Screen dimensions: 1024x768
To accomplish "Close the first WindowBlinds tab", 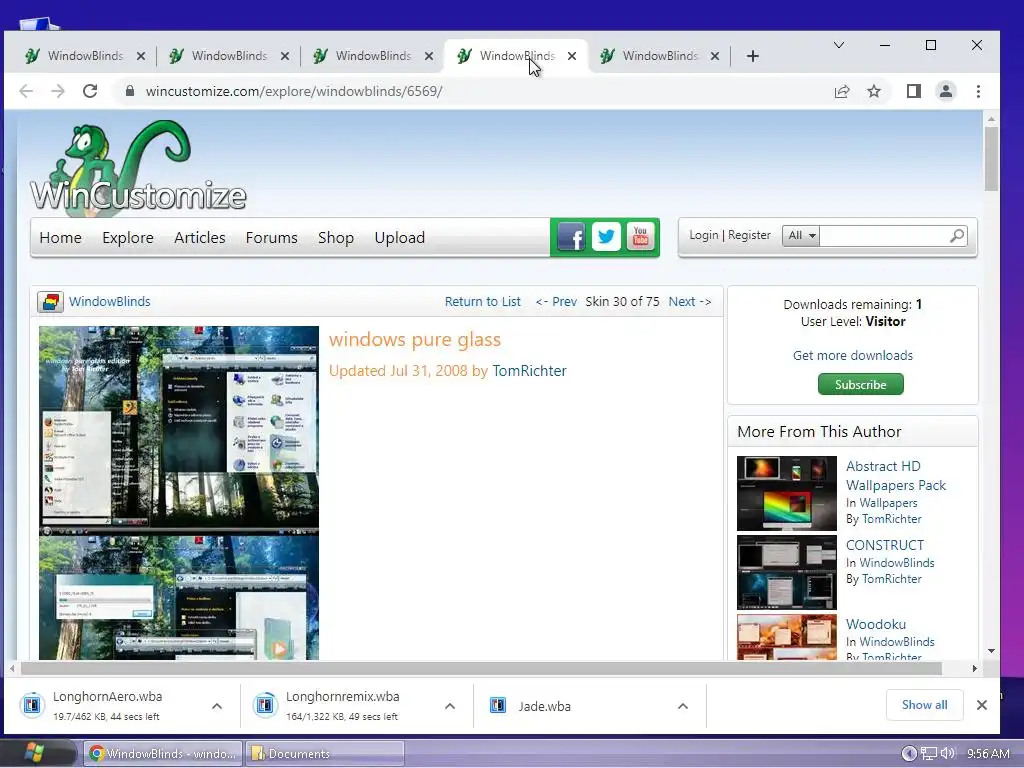I will tap(141, 56).
